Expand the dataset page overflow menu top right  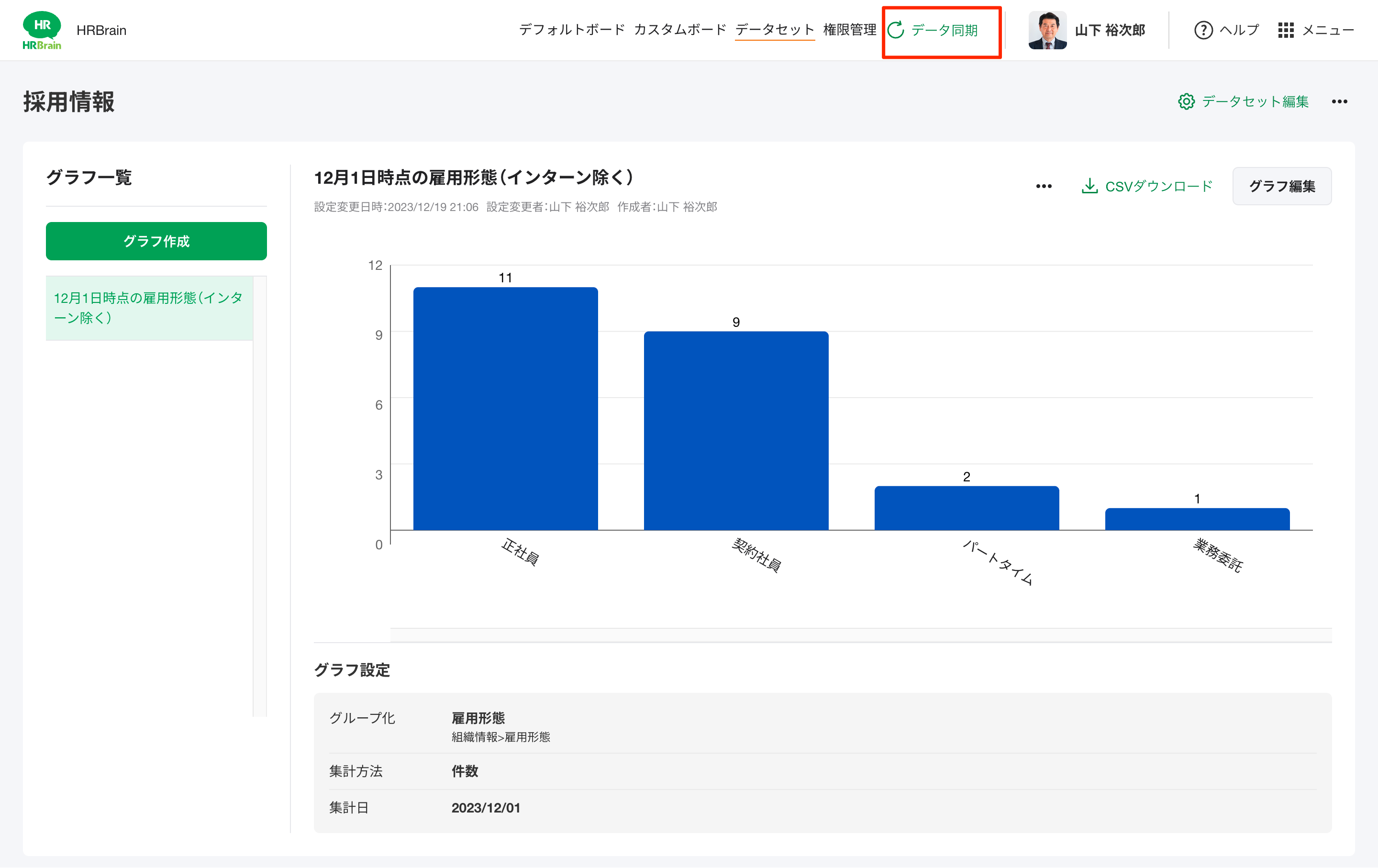(1340, 101)
